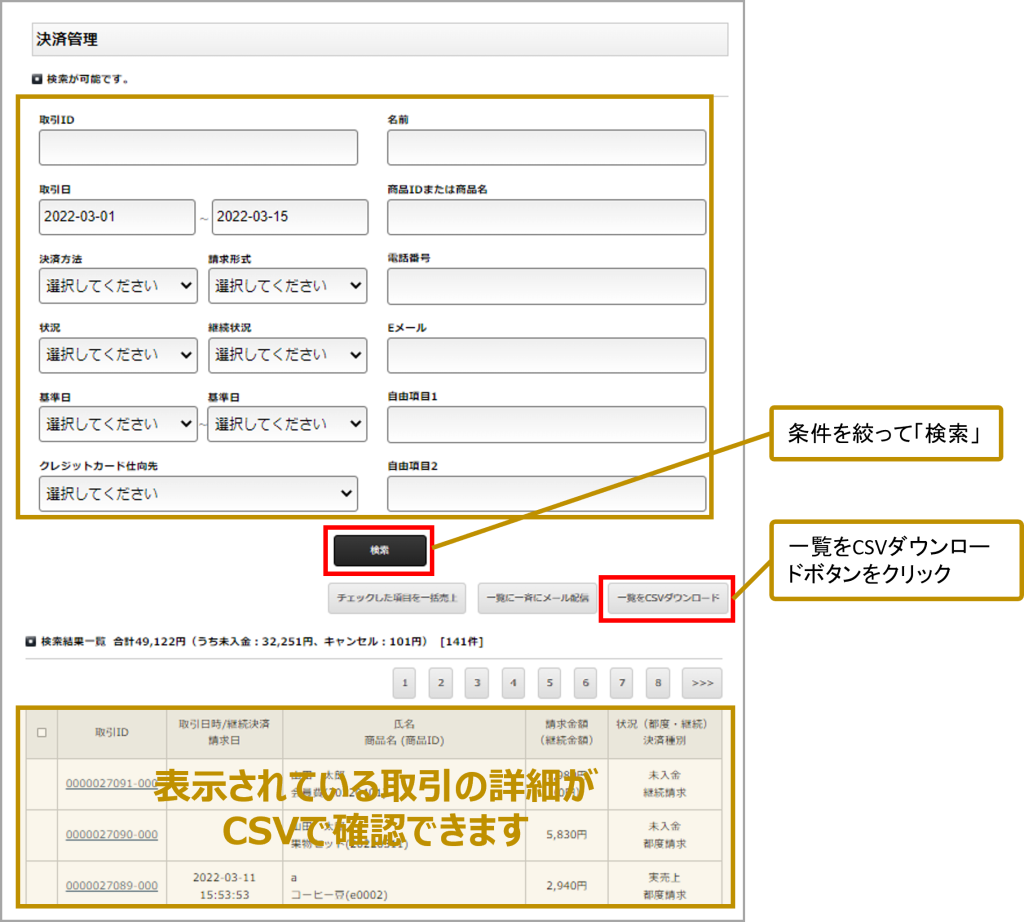Open the 状況 select box
Screen dimensions: 1024x922
118,355
